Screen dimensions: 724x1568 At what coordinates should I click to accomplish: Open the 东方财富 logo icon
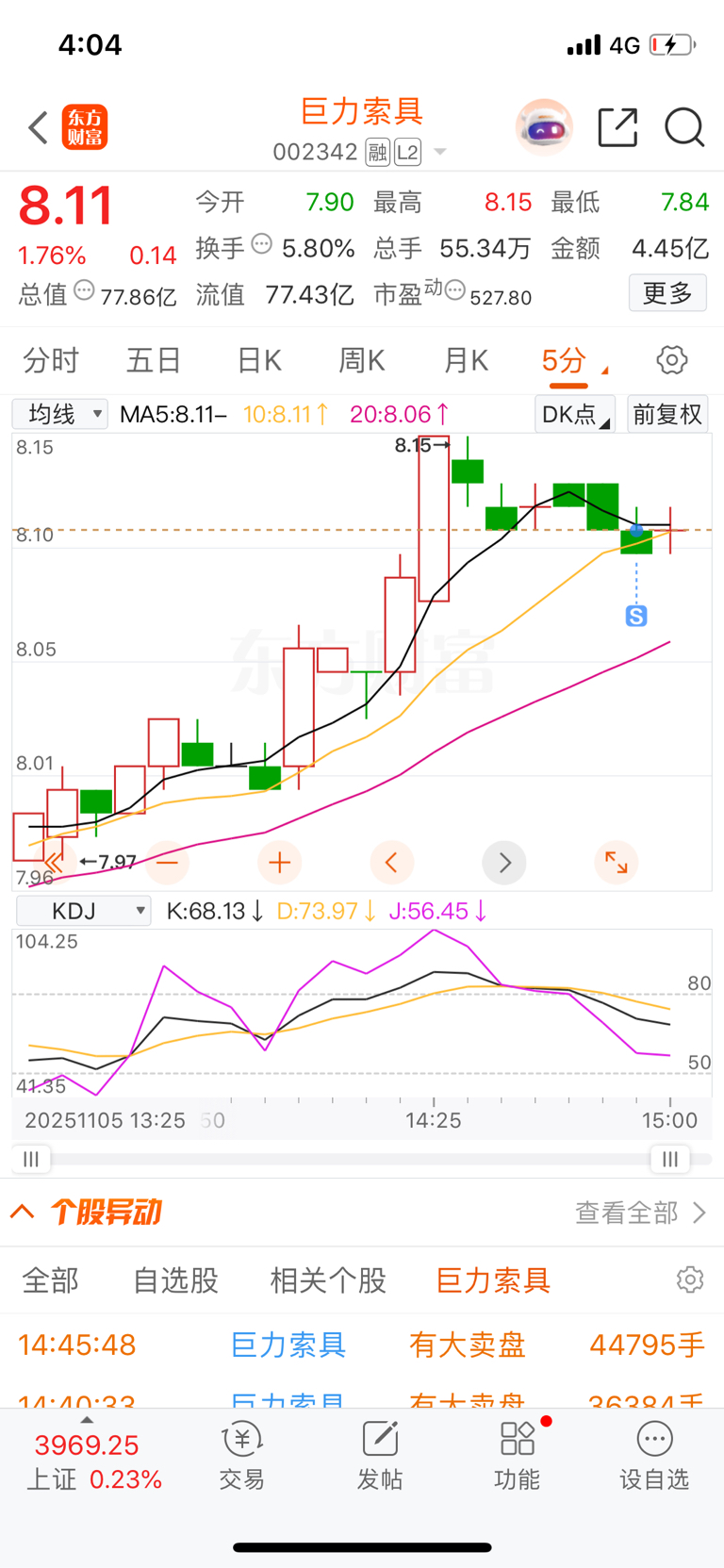click(x=85, y=128)
